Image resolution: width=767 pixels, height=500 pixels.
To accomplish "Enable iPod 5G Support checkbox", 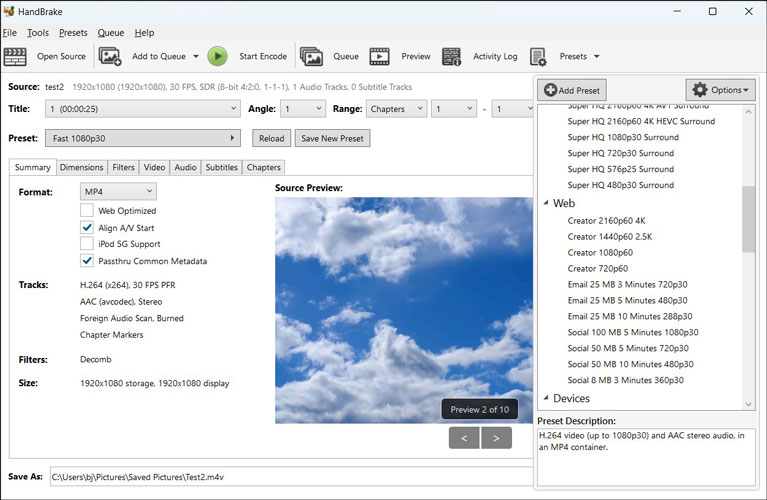I will 87,244.
